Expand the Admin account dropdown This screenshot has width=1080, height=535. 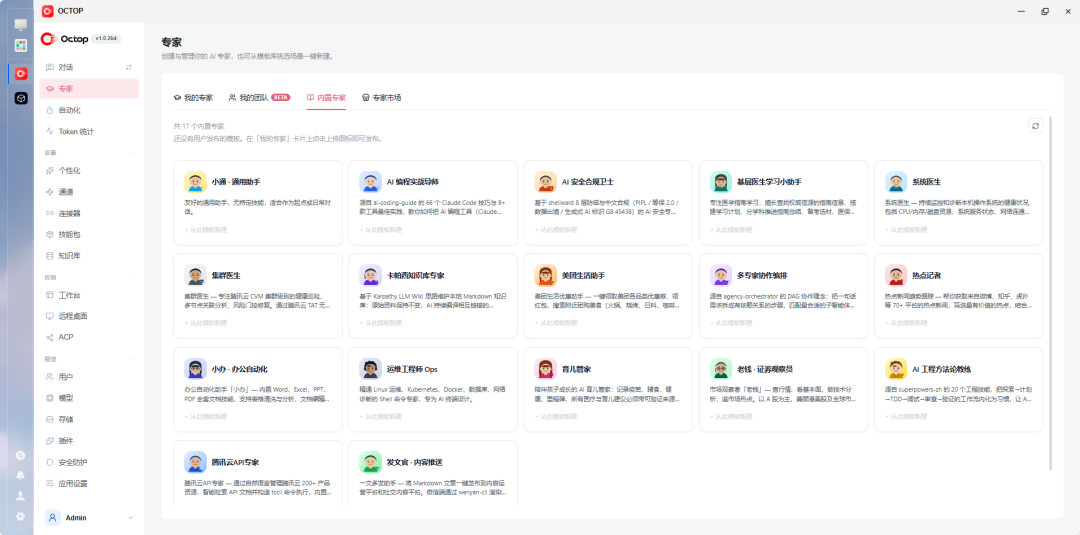pyautogui.click(x=131, y=518)
